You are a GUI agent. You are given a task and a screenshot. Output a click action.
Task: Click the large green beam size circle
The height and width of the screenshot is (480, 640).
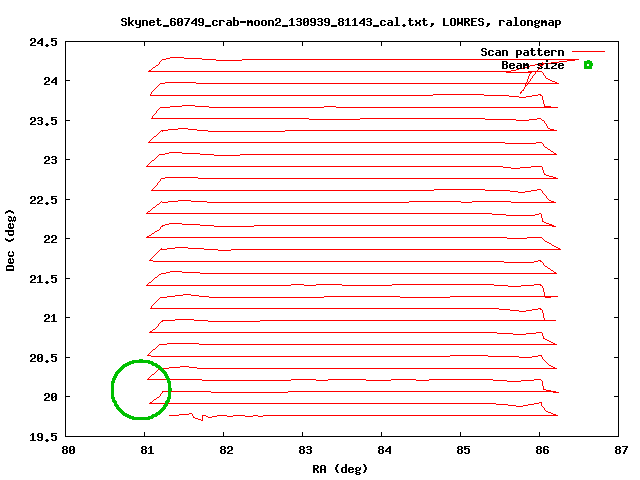click(x=141, y=389)
